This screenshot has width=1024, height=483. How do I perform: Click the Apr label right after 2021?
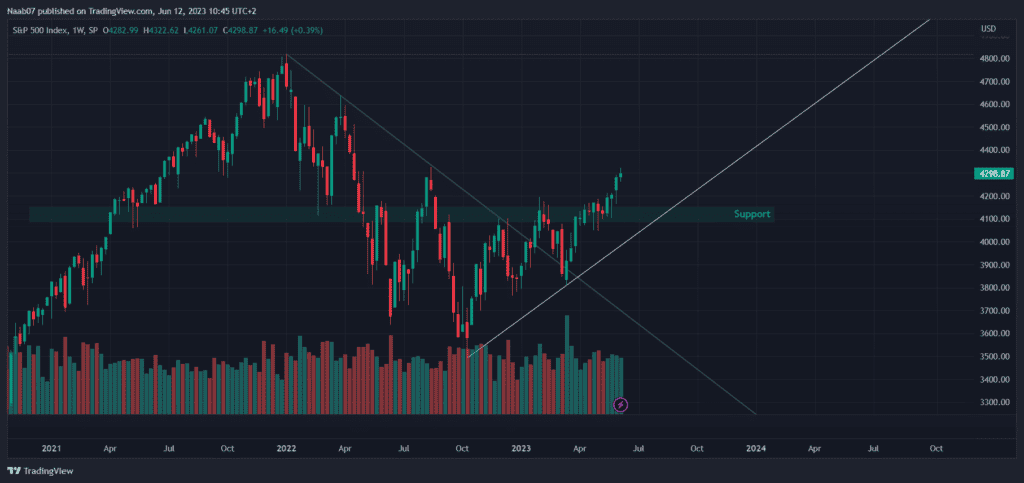[110, 449]
